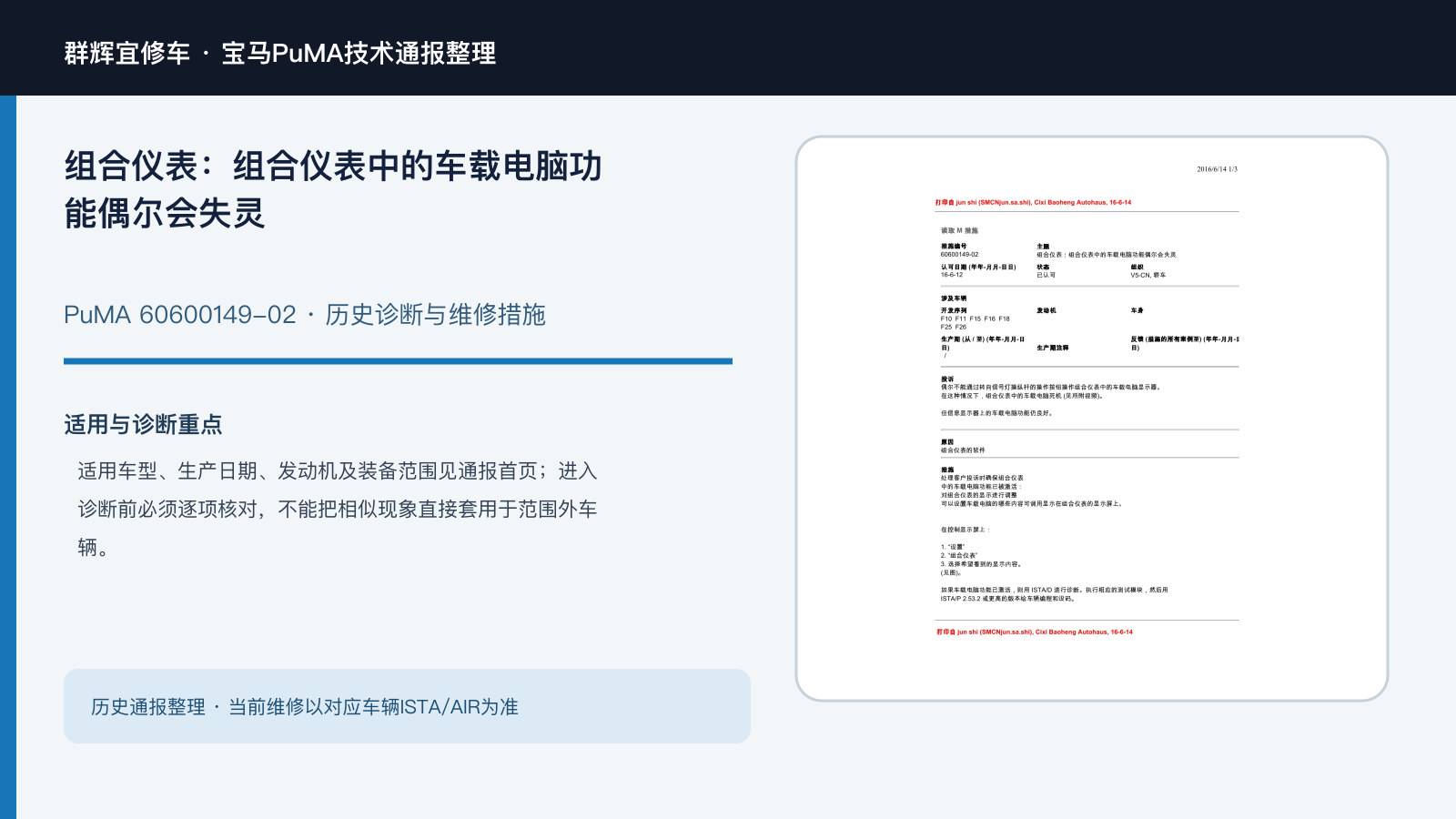Select the 适用与诊断重点 section heading

[x=143, y=424]
